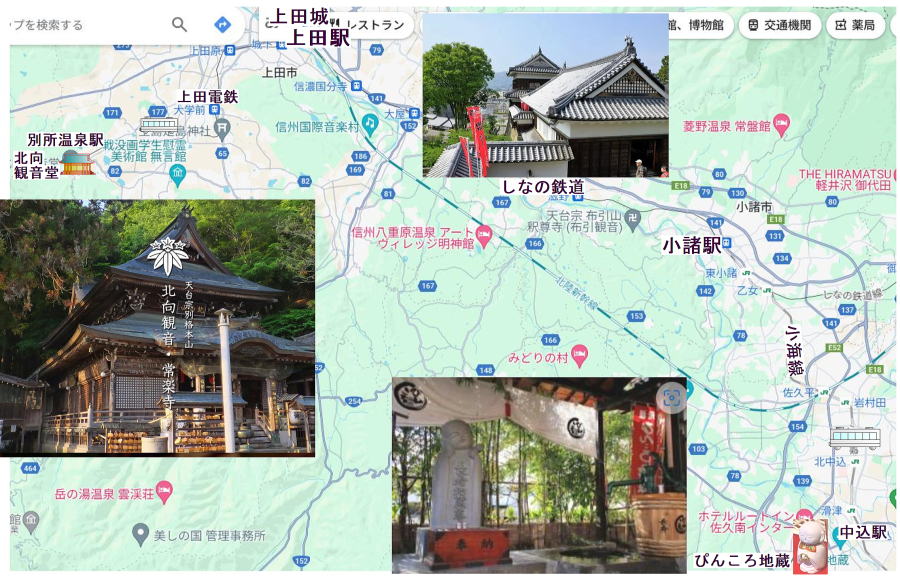Viewport: 900px width, 585px height.
Task: Select the 無言館 museum marker icon
Action: point(177,174)
